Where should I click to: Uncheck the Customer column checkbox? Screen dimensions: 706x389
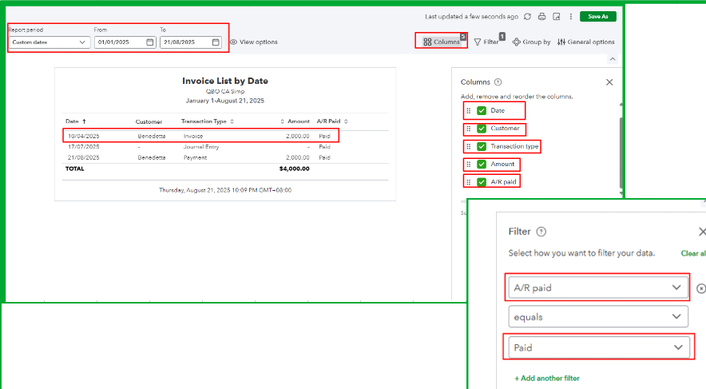[x=481, y=129]
